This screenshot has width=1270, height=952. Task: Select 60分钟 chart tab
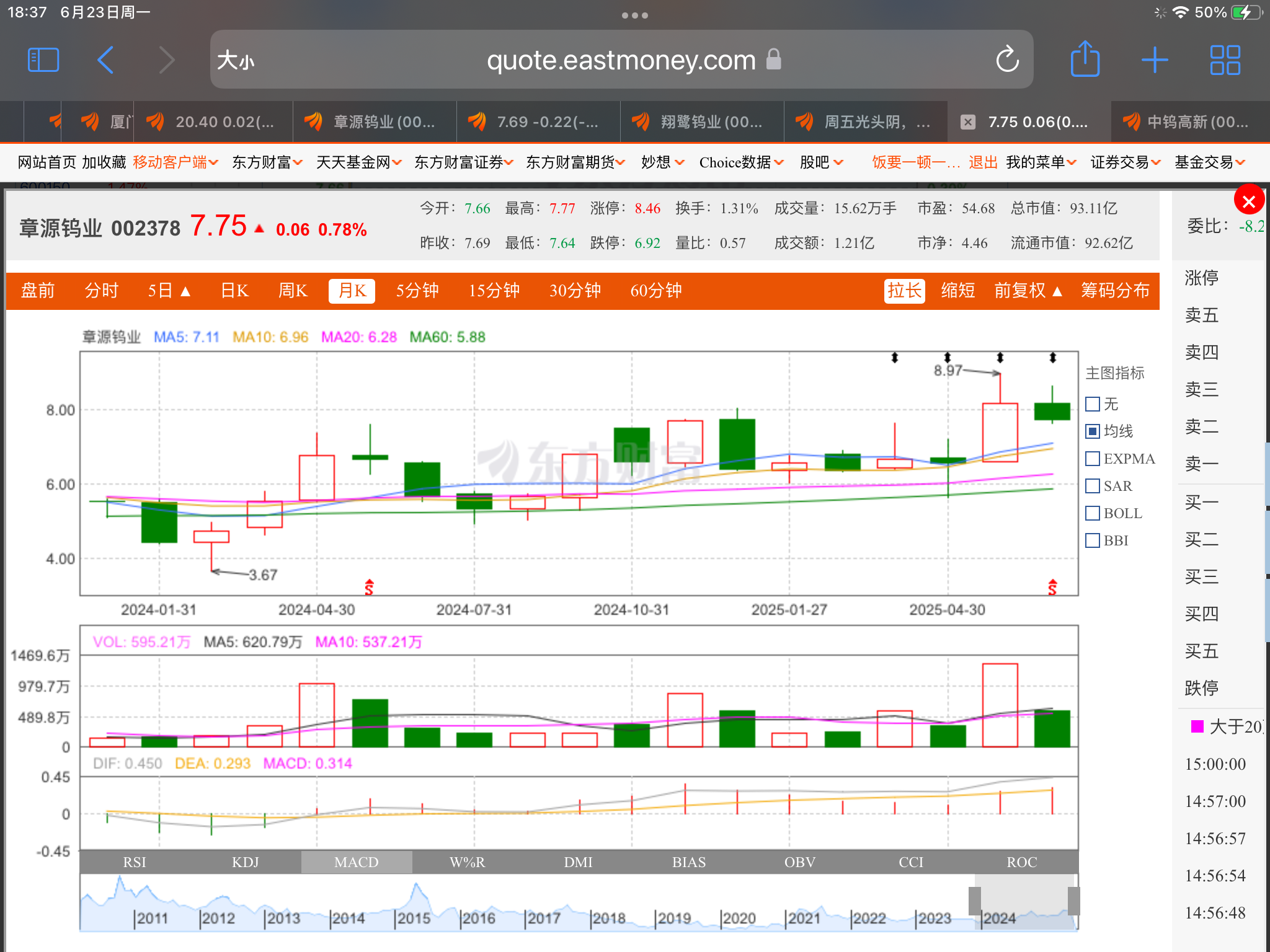pyautogui.click(x=656, y=291)
